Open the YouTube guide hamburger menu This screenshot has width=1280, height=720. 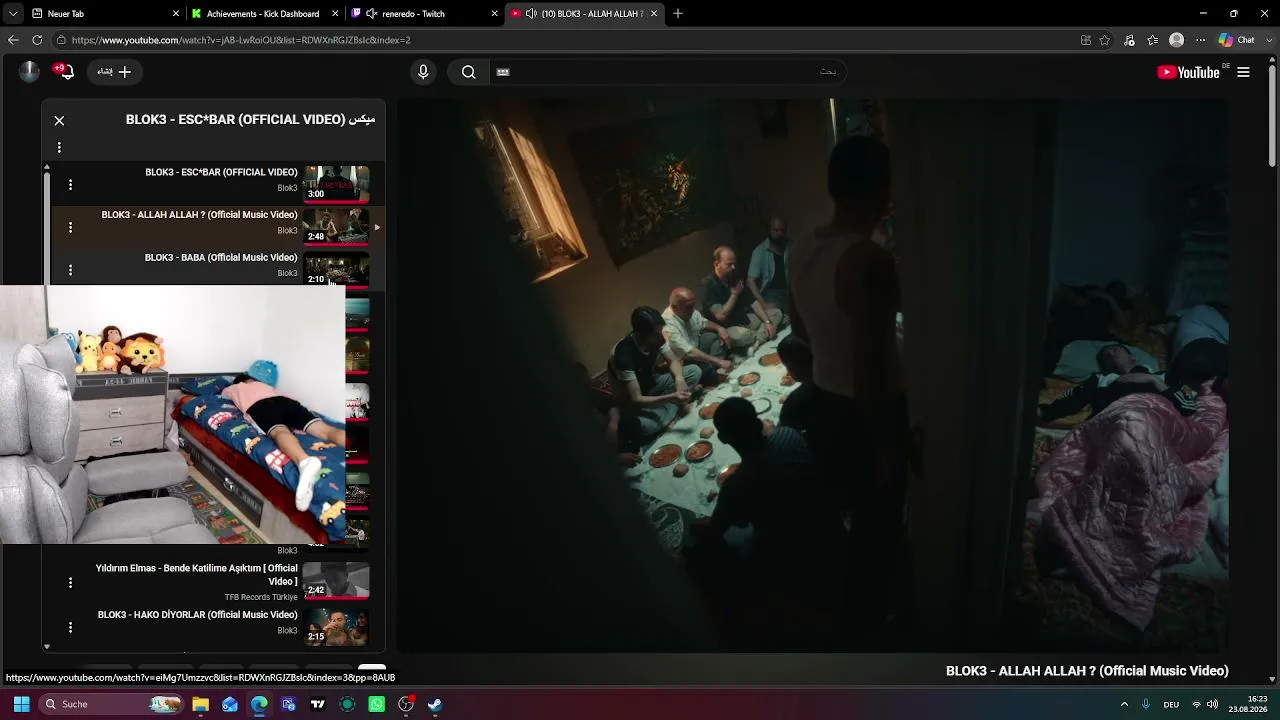[1243, 72]
